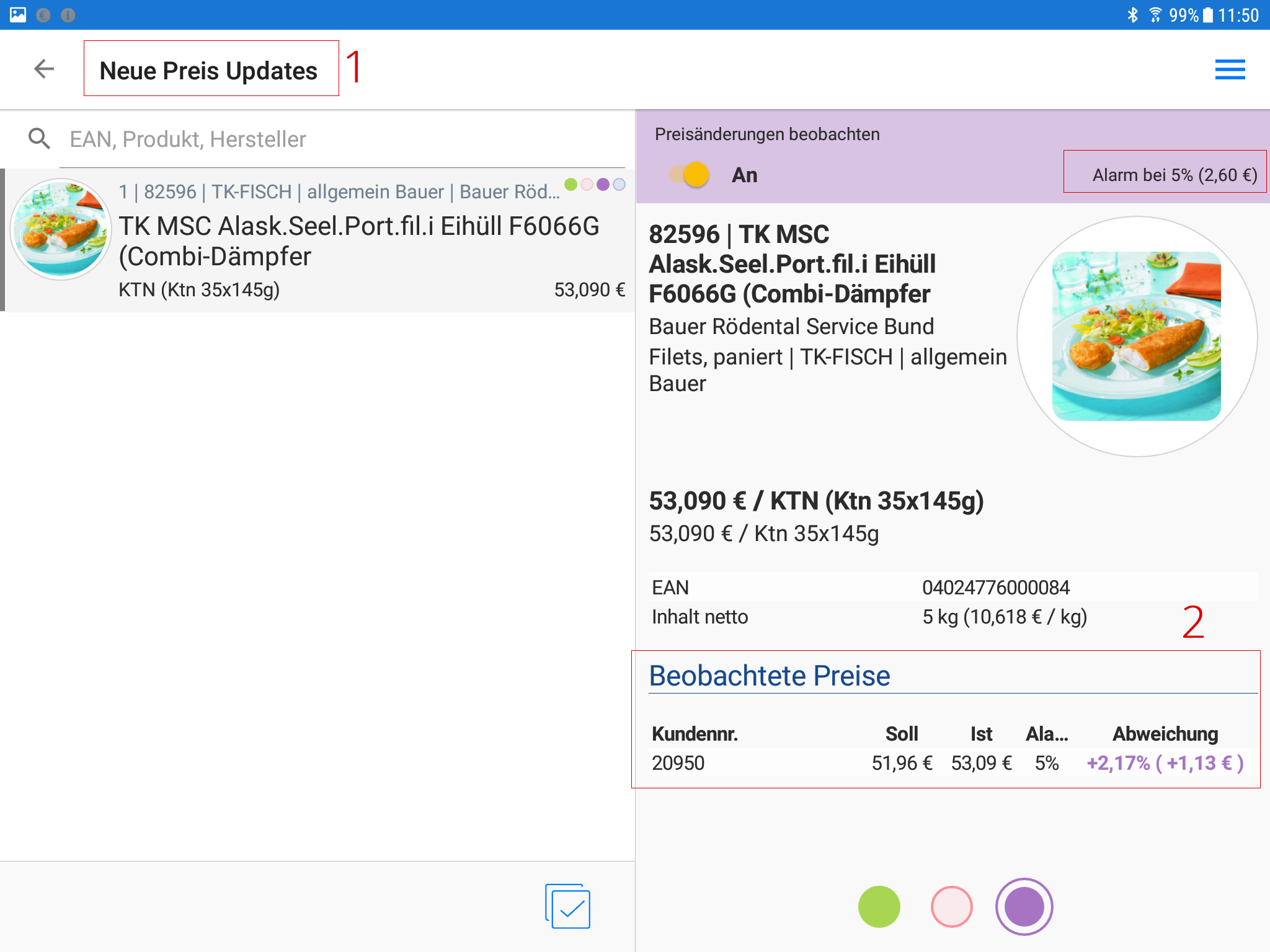Tap the euro notification icon in status bar
The height and width of the screenshot is (952, 1270).
click(x=43, y=15)
